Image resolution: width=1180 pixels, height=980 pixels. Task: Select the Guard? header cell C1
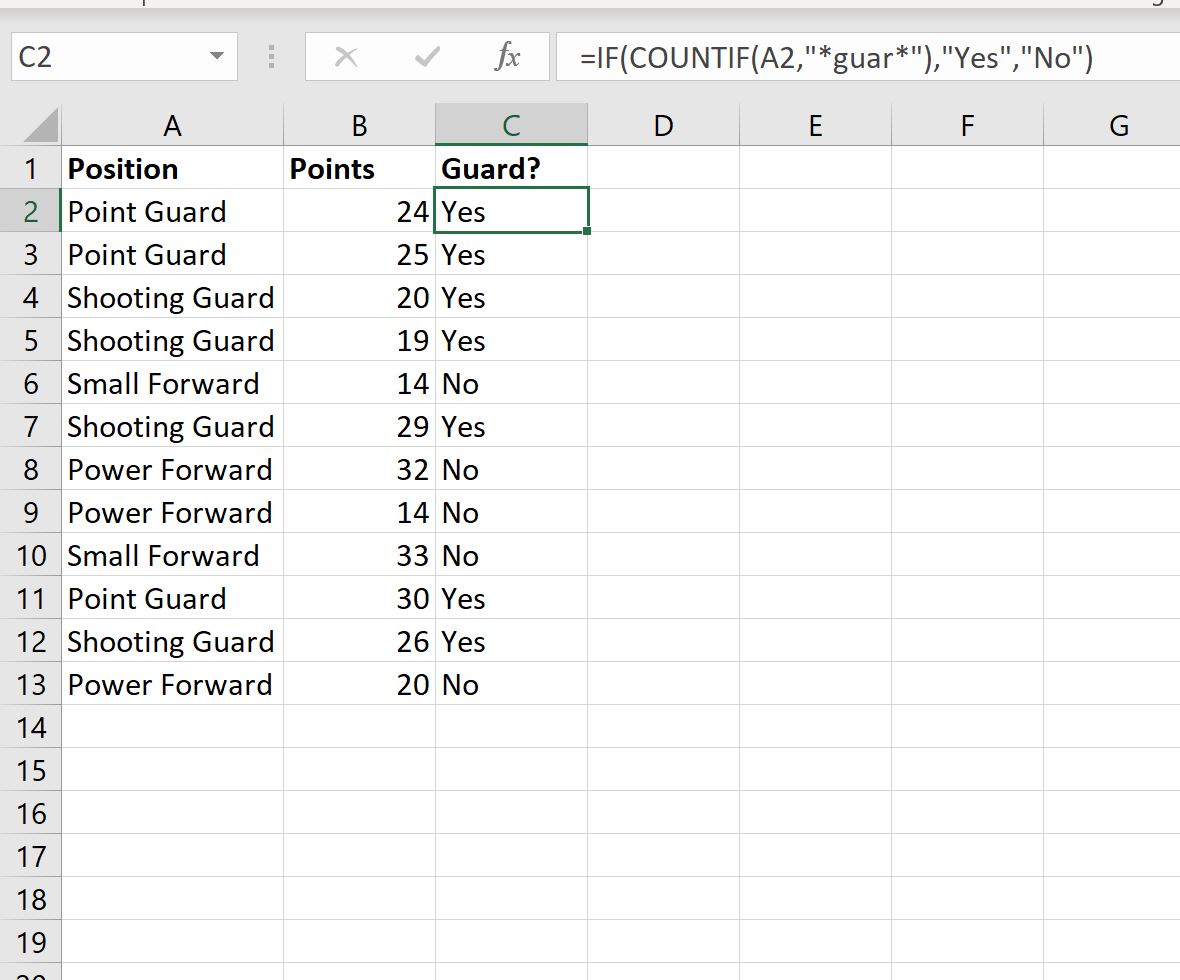click(511, 168)
